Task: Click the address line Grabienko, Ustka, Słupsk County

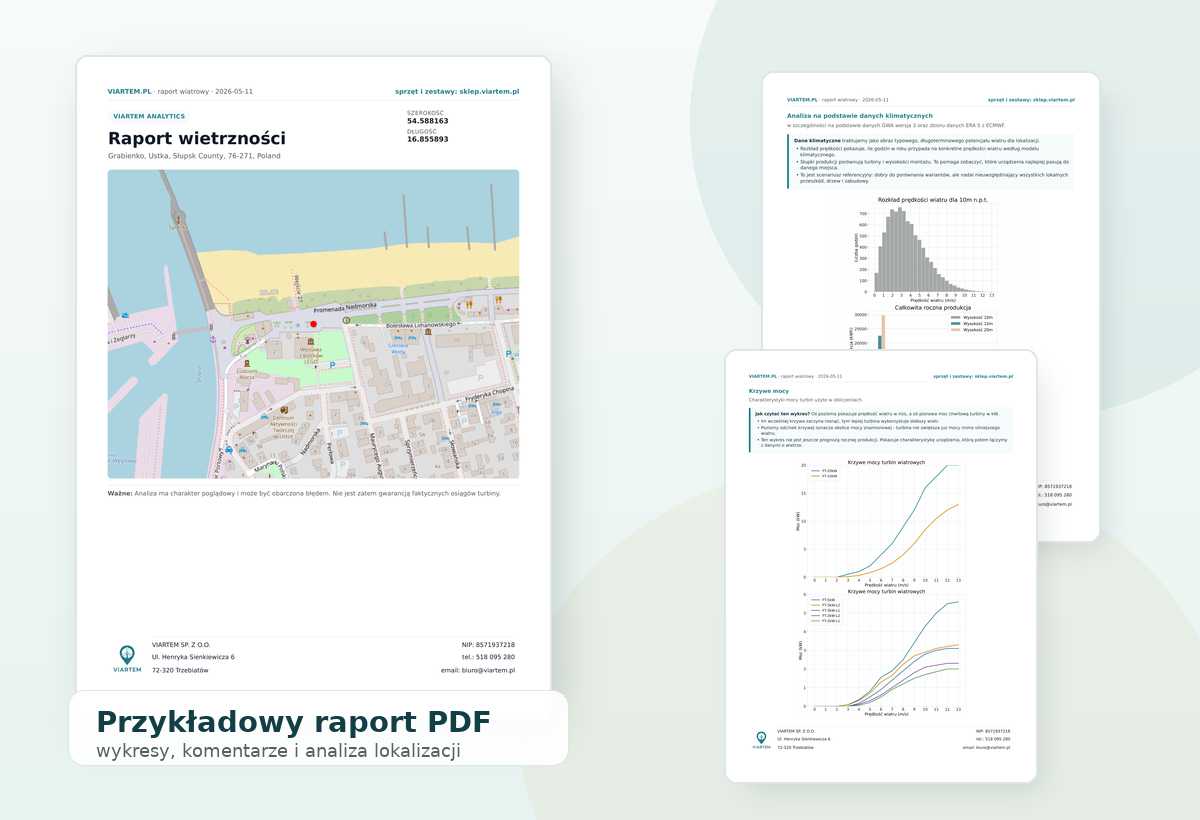Action: [x=194, y=156]
